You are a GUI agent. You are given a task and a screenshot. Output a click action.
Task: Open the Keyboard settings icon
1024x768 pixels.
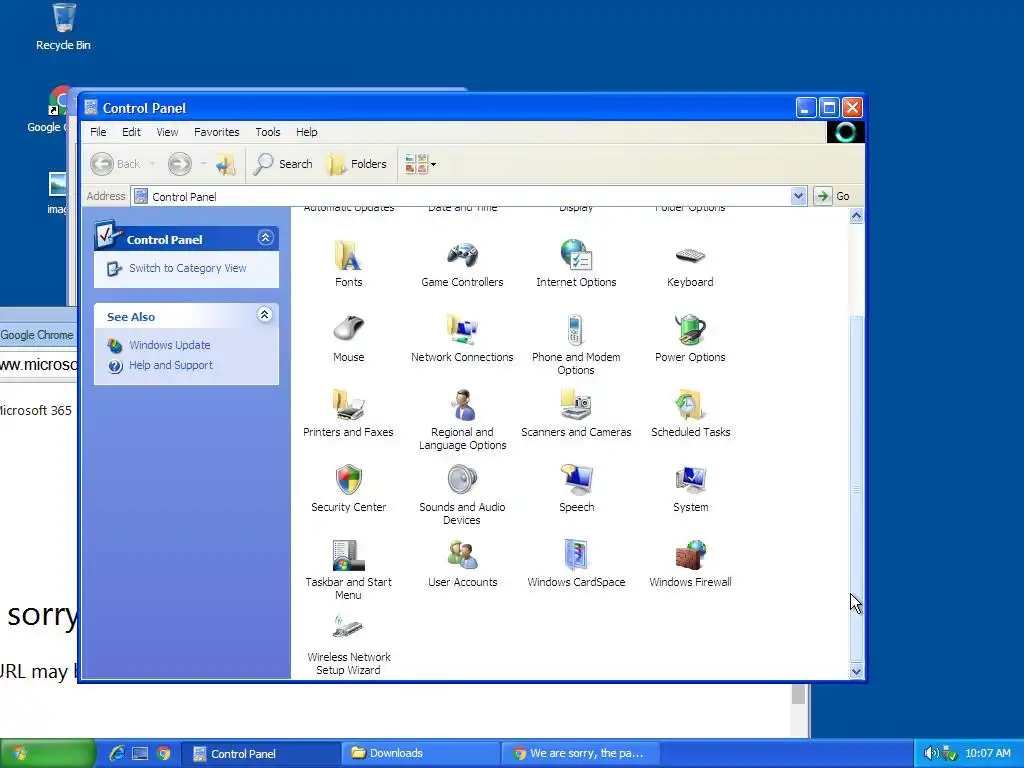690,264
